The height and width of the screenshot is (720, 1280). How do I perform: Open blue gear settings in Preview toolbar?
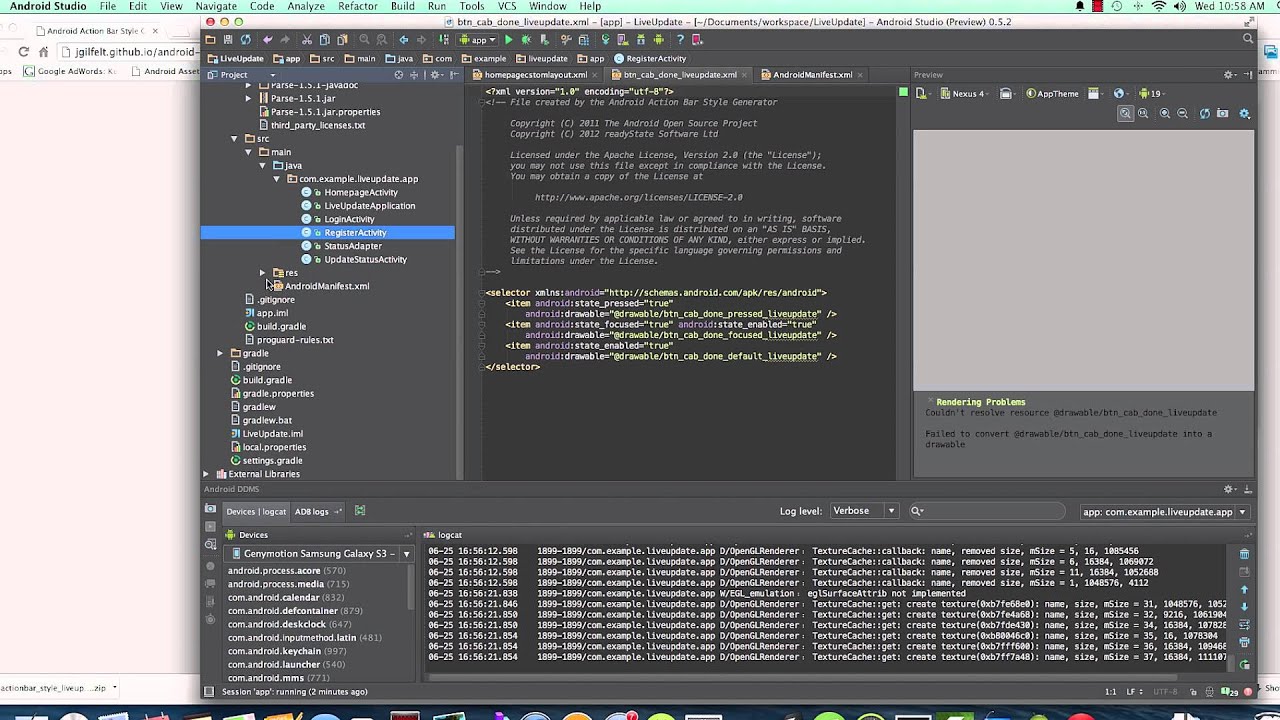pyautogui.click(x=1244, y=113)
